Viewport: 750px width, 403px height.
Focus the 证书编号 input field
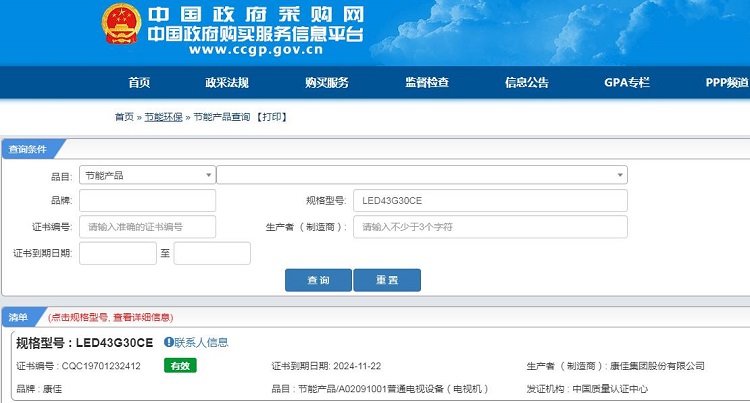point(147,227)
